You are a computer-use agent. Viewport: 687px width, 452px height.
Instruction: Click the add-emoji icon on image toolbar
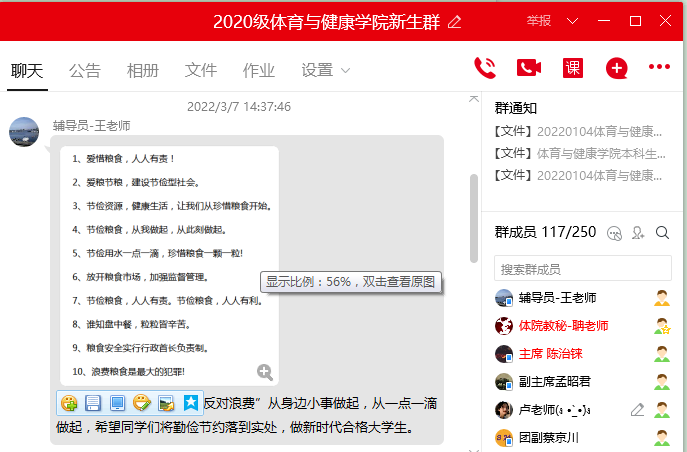coord(69,403)
